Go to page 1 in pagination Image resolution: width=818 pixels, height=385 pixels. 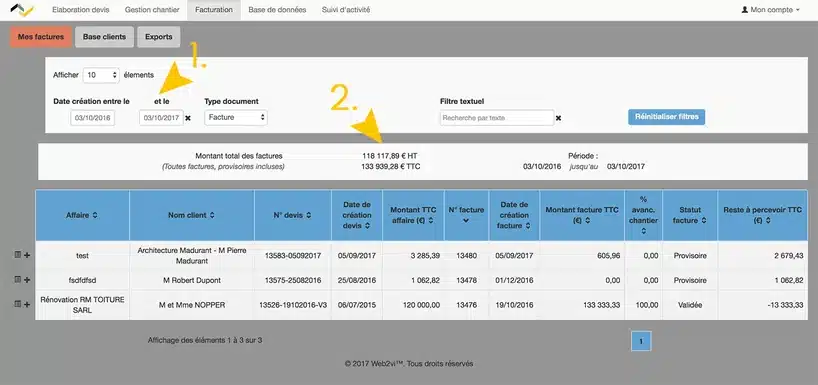[641, 341]
